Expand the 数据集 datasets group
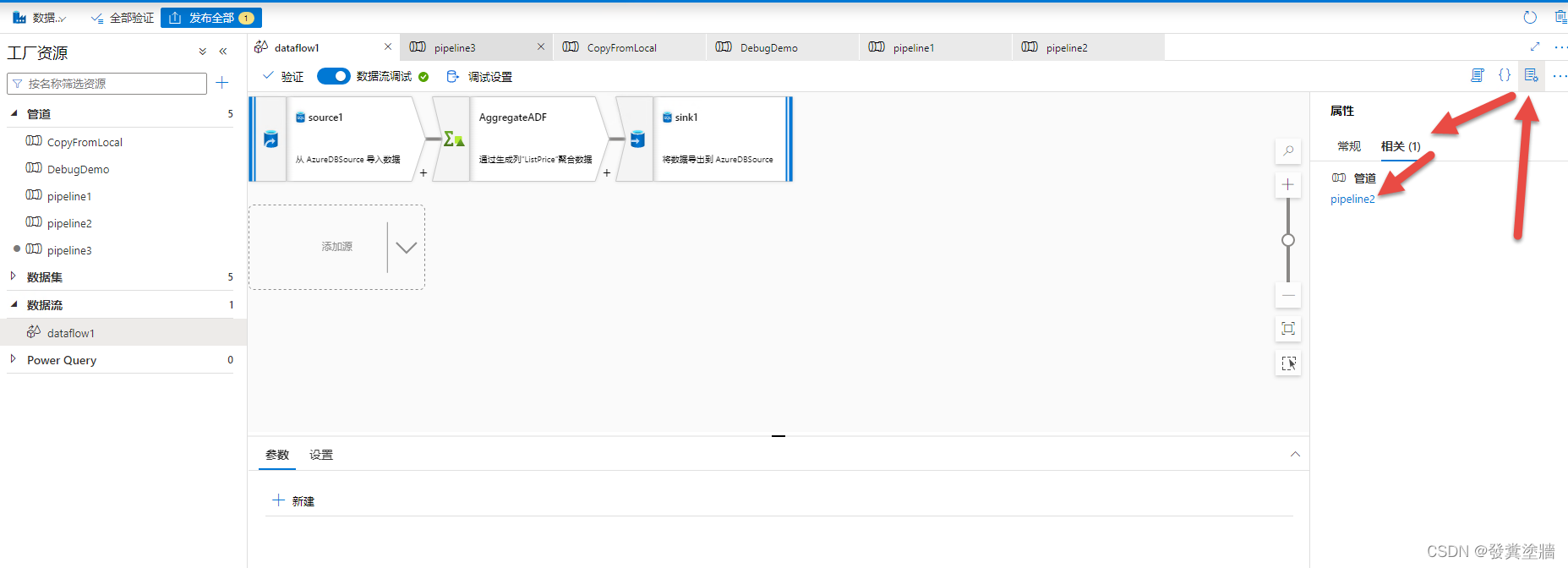Screen dimensions: 1568x568 click(14, 276)
